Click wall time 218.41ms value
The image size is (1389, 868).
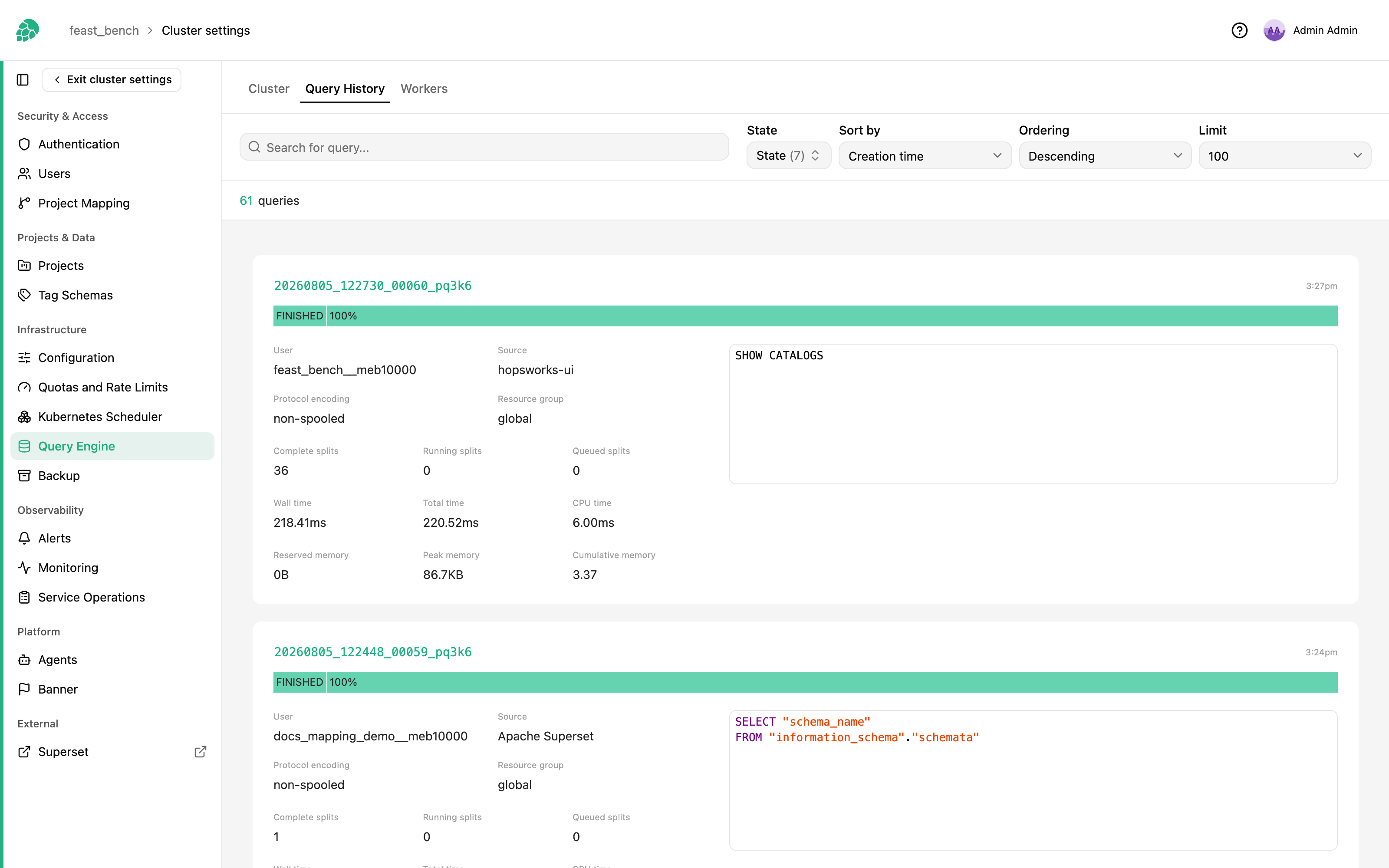point(300,523)
